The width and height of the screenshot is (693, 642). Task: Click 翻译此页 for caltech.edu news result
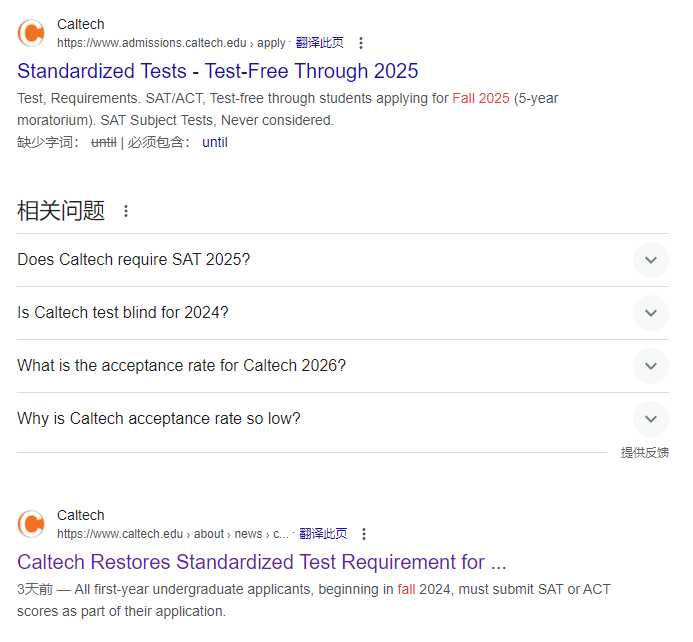pos(323,534)
